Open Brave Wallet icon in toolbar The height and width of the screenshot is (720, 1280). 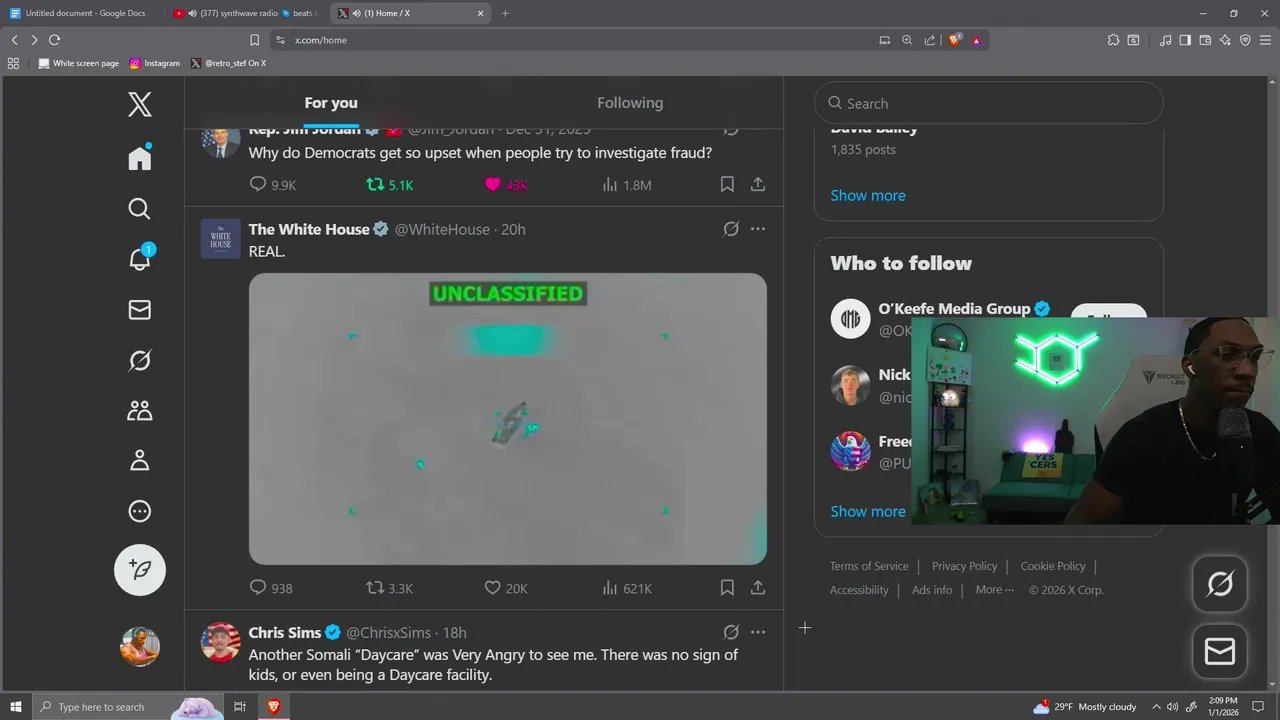click(1205, 40)
